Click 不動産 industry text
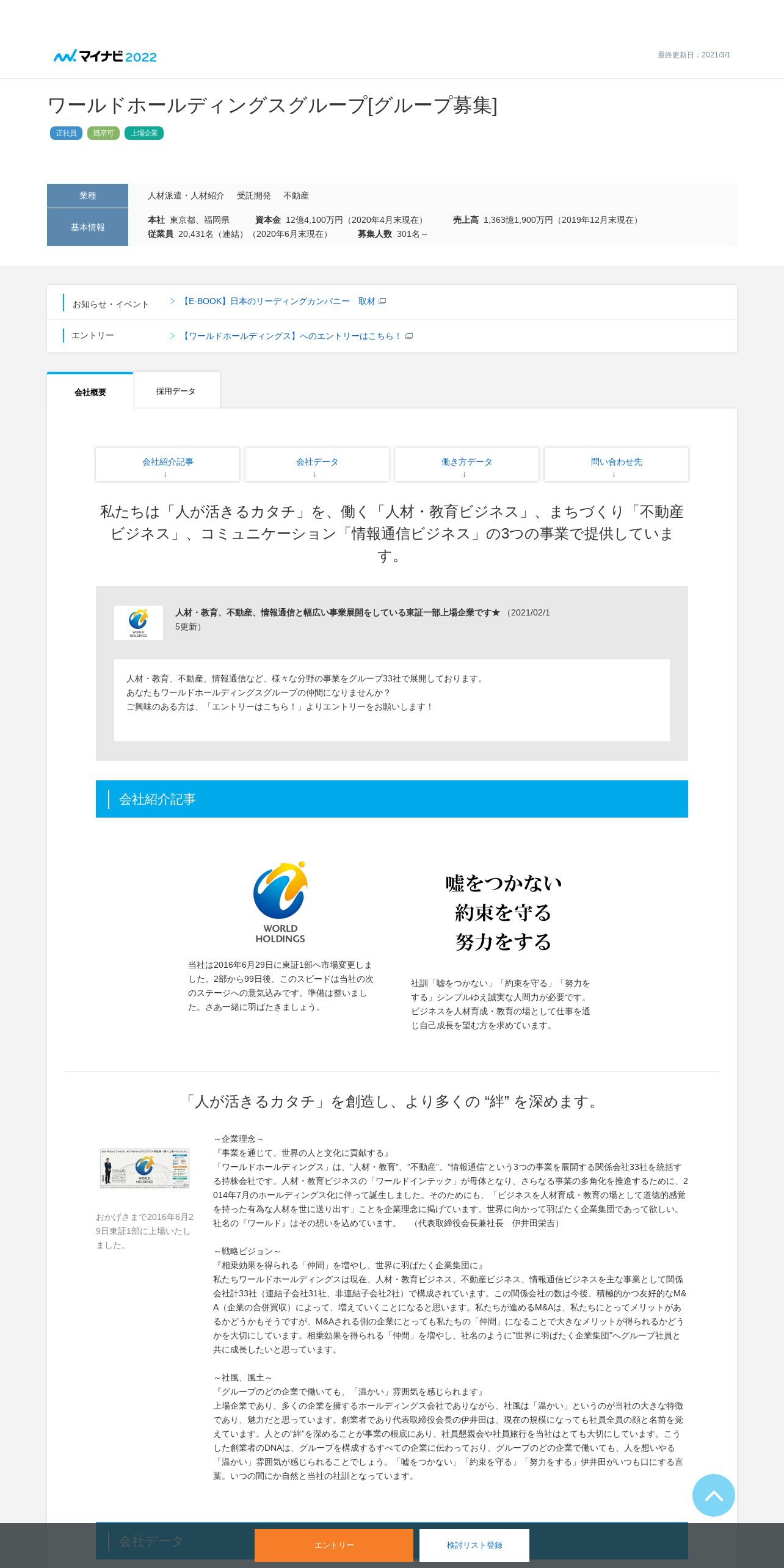This screenshot has width=784, height=1568. (x=296, y=196)
